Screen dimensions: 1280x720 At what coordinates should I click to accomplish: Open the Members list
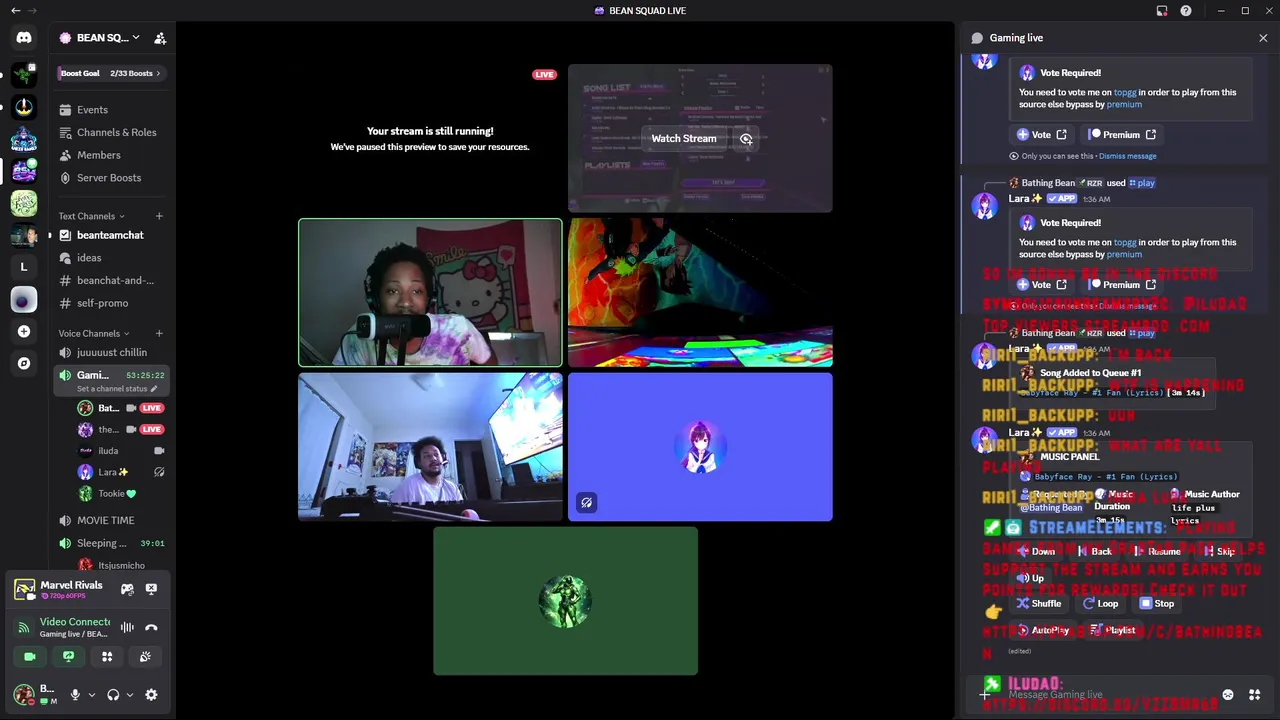pyautogui.click(x=110, y=155)
